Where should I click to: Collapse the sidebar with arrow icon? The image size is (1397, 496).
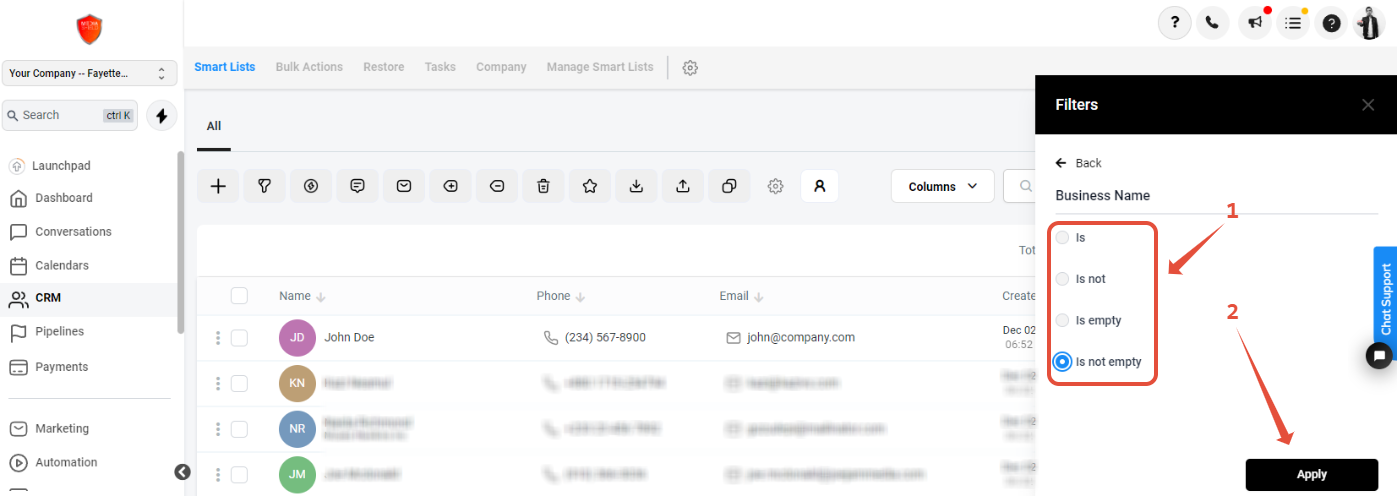coord(182,472)
